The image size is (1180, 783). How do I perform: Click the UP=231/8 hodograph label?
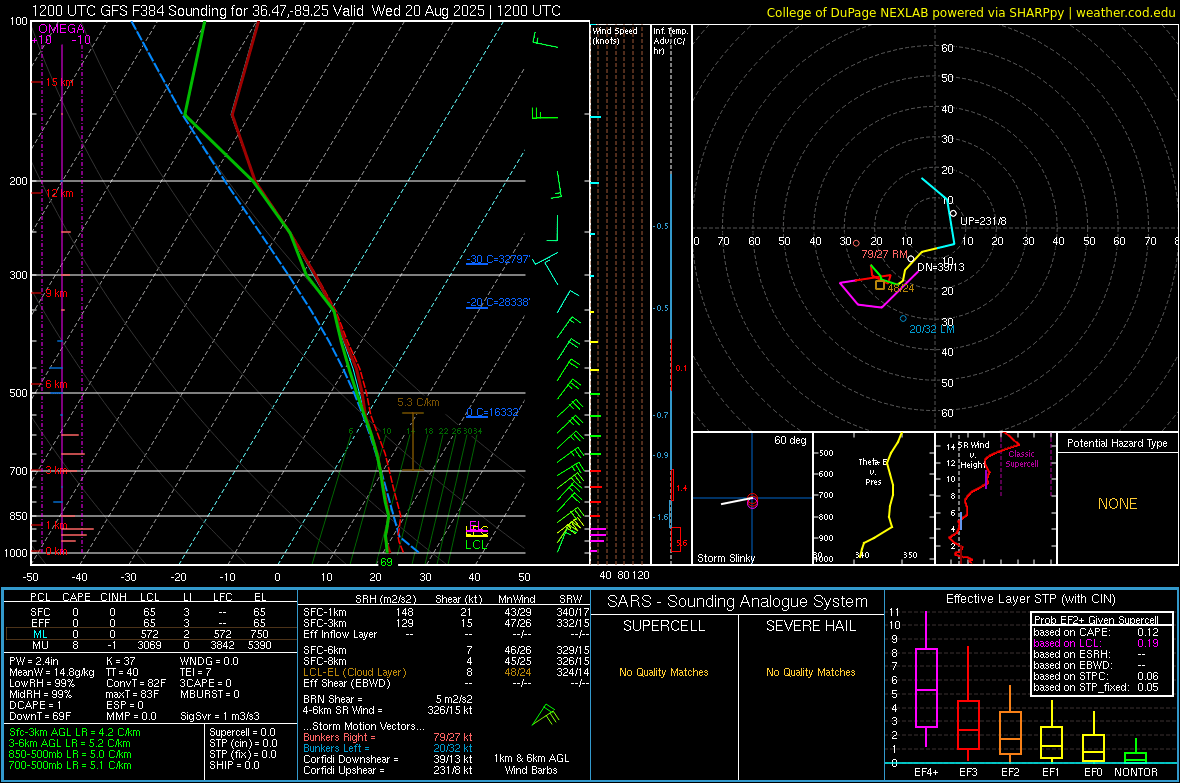[983, 221]
